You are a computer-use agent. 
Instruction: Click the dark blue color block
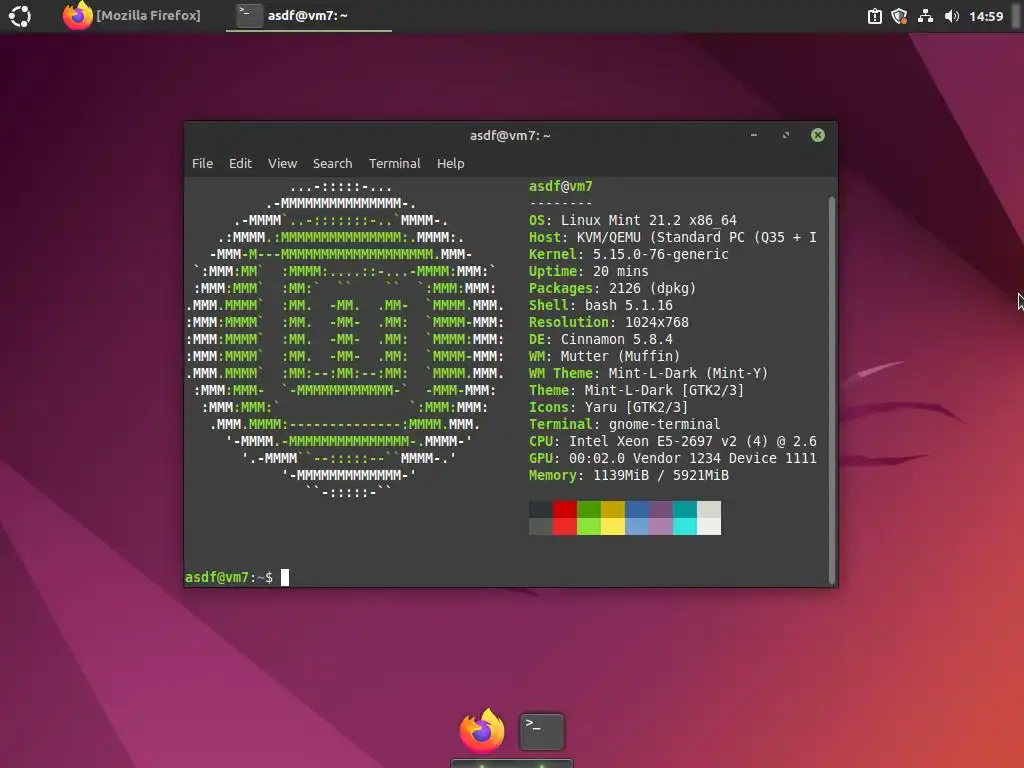tap(637, 509)
